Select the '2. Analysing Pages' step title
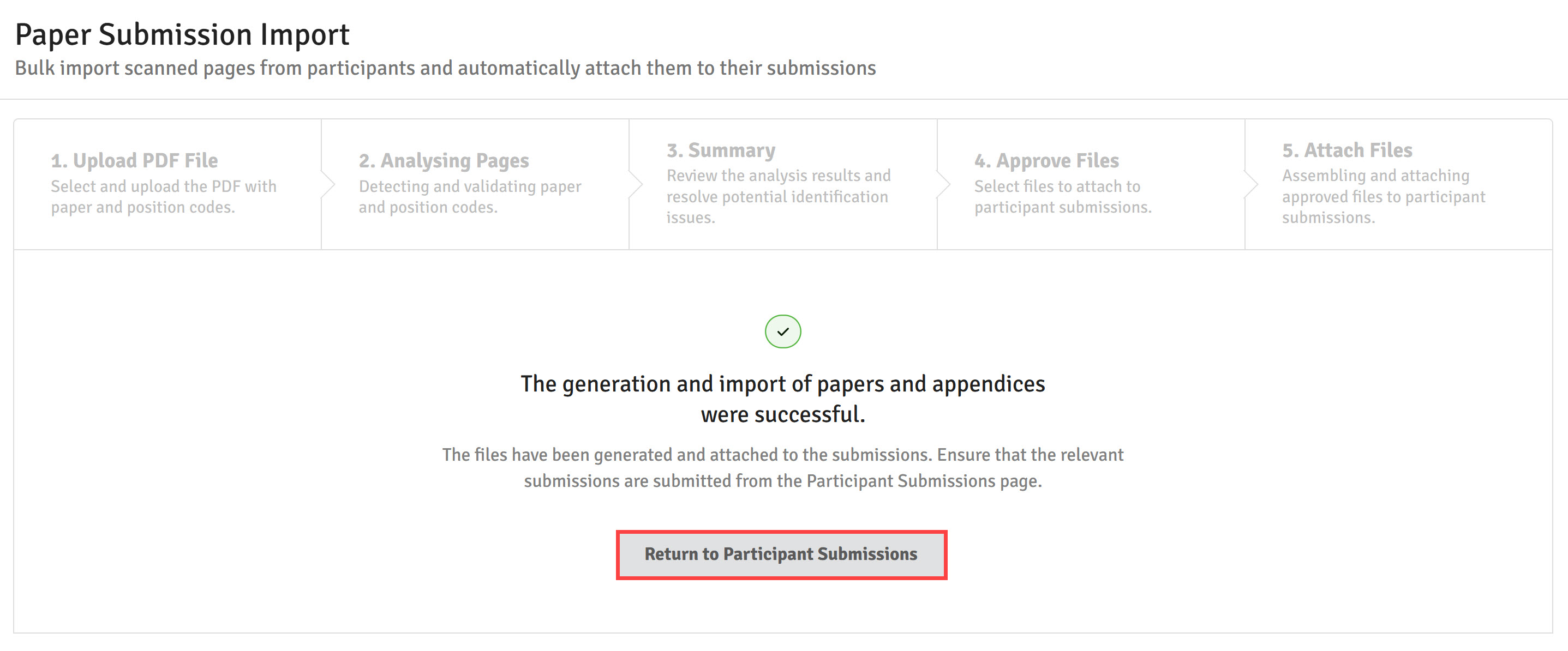 (444, 161)
